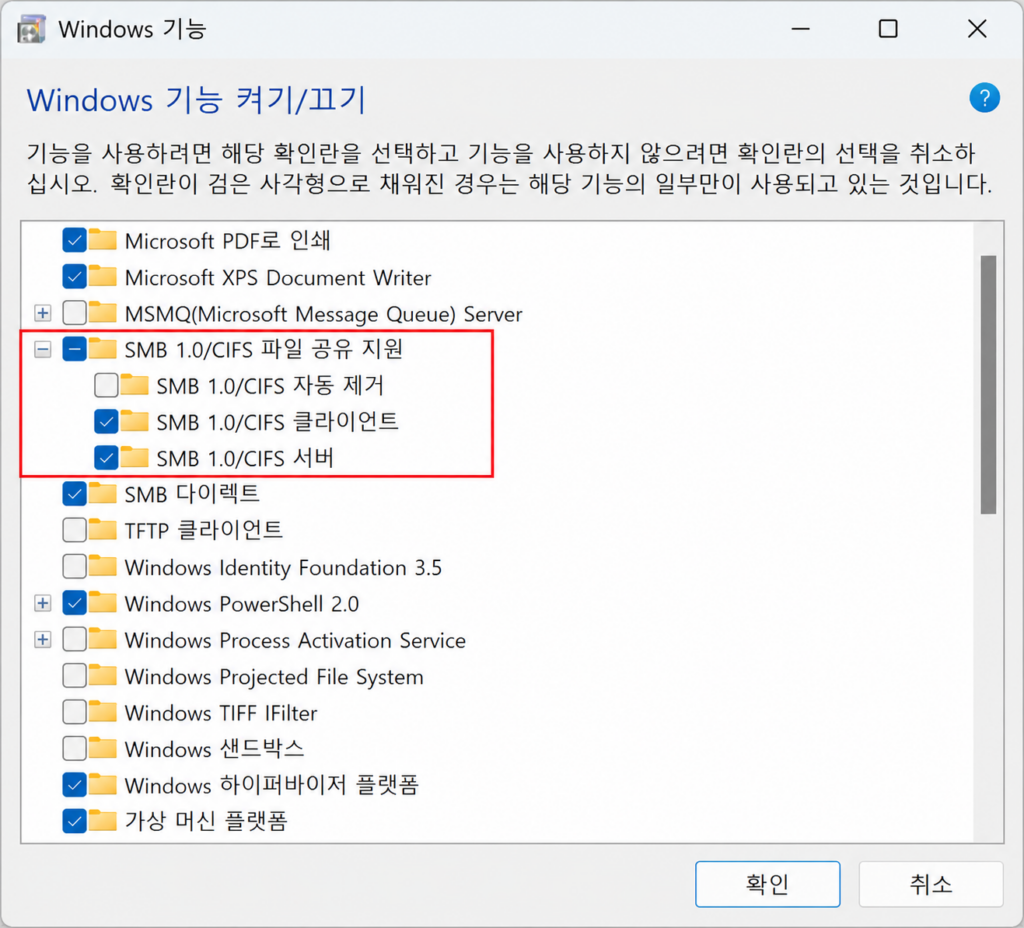The height and width of the screenshot is (928, 1024).
Task: Check Windows TIFF IFilter checkbox
Action: pyautogui.click(x=74, y=712)
